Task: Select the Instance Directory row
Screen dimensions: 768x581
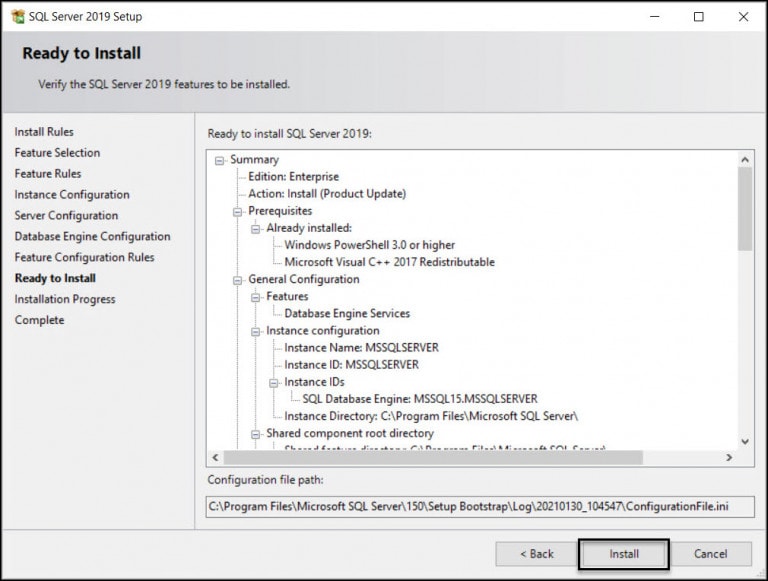Action: (x=431, y=416)
